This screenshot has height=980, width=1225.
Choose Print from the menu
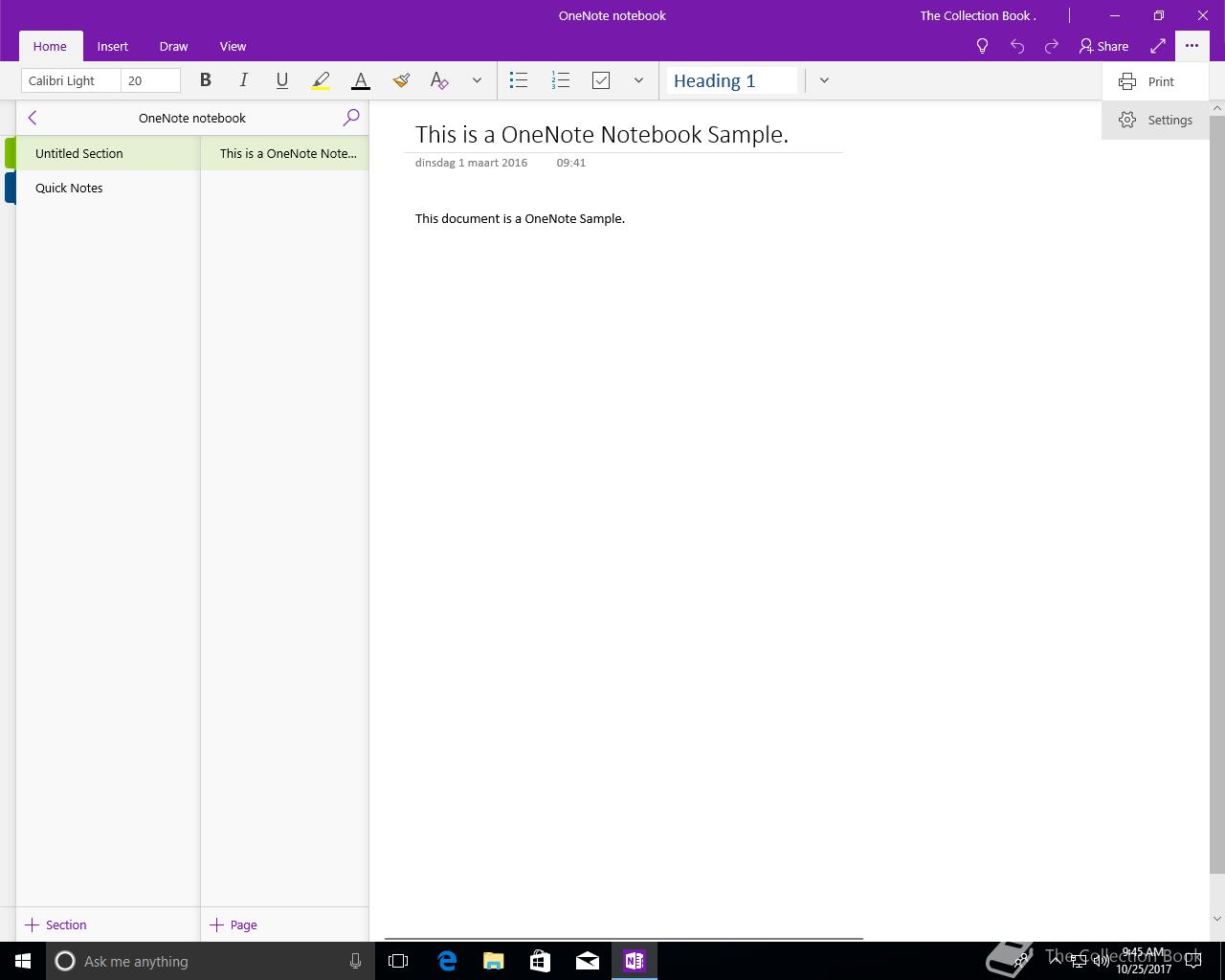tap(1155, 81)
